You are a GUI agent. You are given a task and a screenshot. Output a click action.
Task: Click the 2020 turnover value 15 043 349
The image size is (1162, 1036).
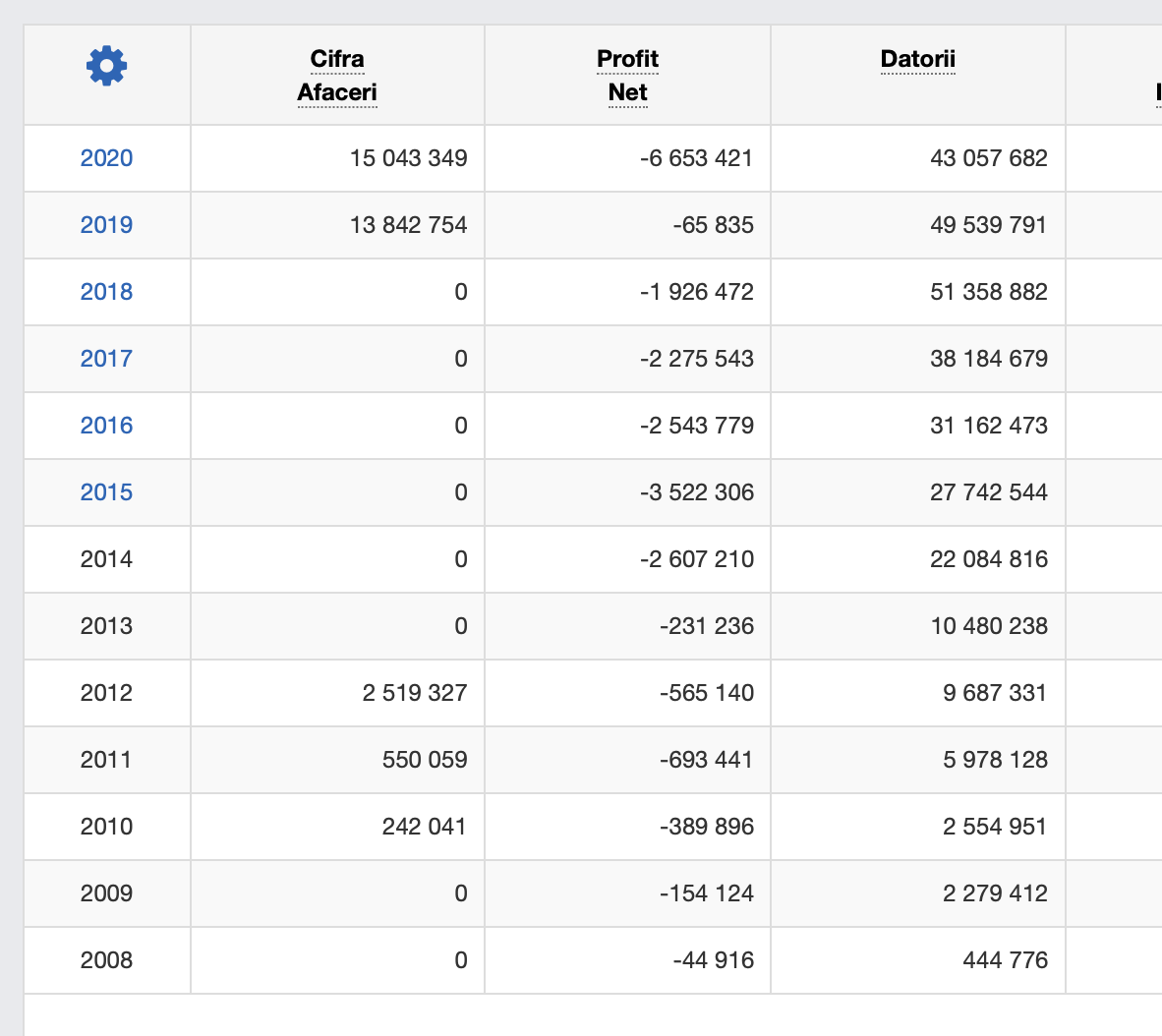click(x=408, y=158)
